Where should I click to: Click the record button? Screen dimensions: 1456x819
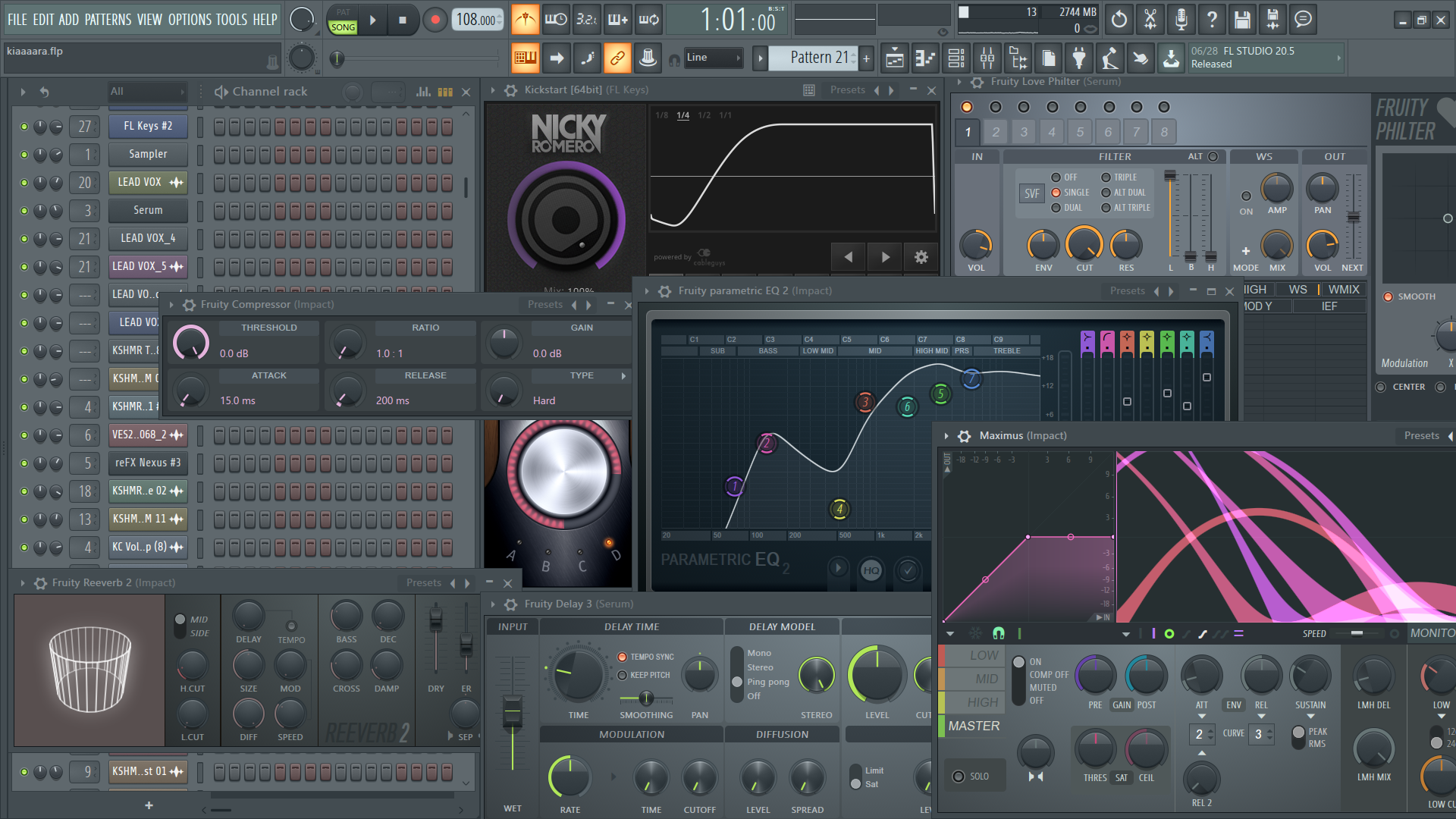tap(435, 20)
